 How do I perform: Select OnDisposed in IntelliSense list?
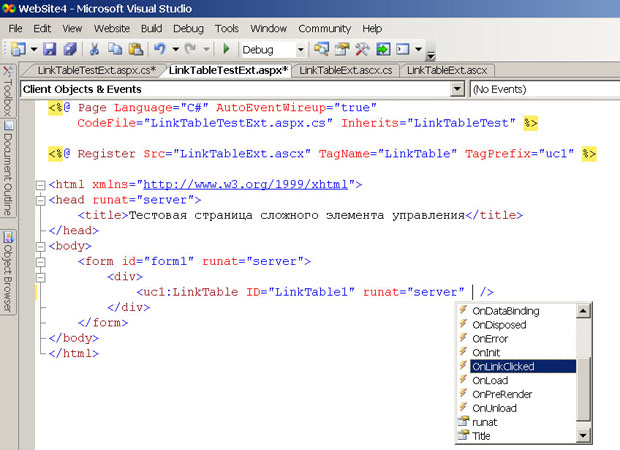(516, 325)
